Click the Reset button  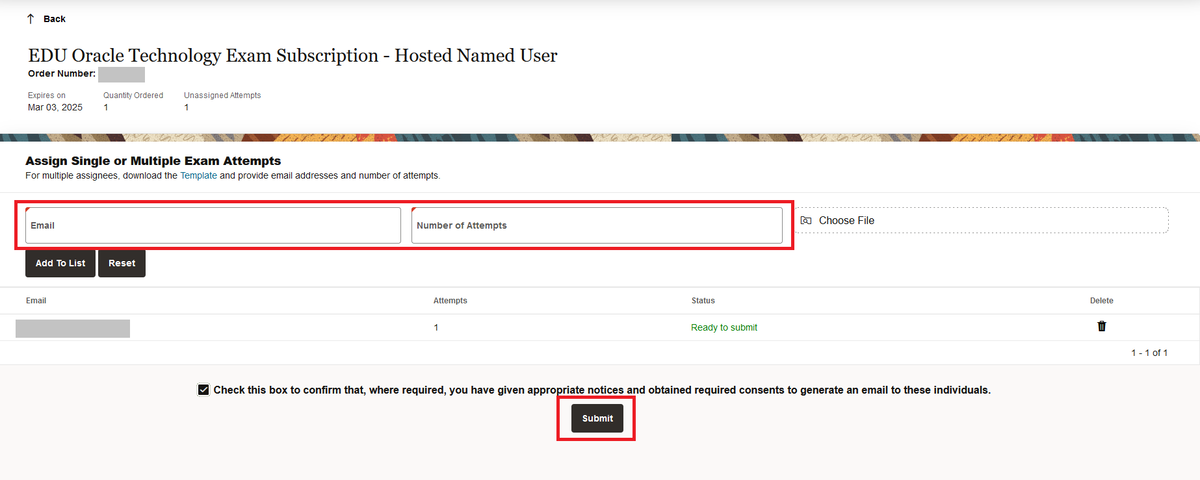tap(122, 263)
